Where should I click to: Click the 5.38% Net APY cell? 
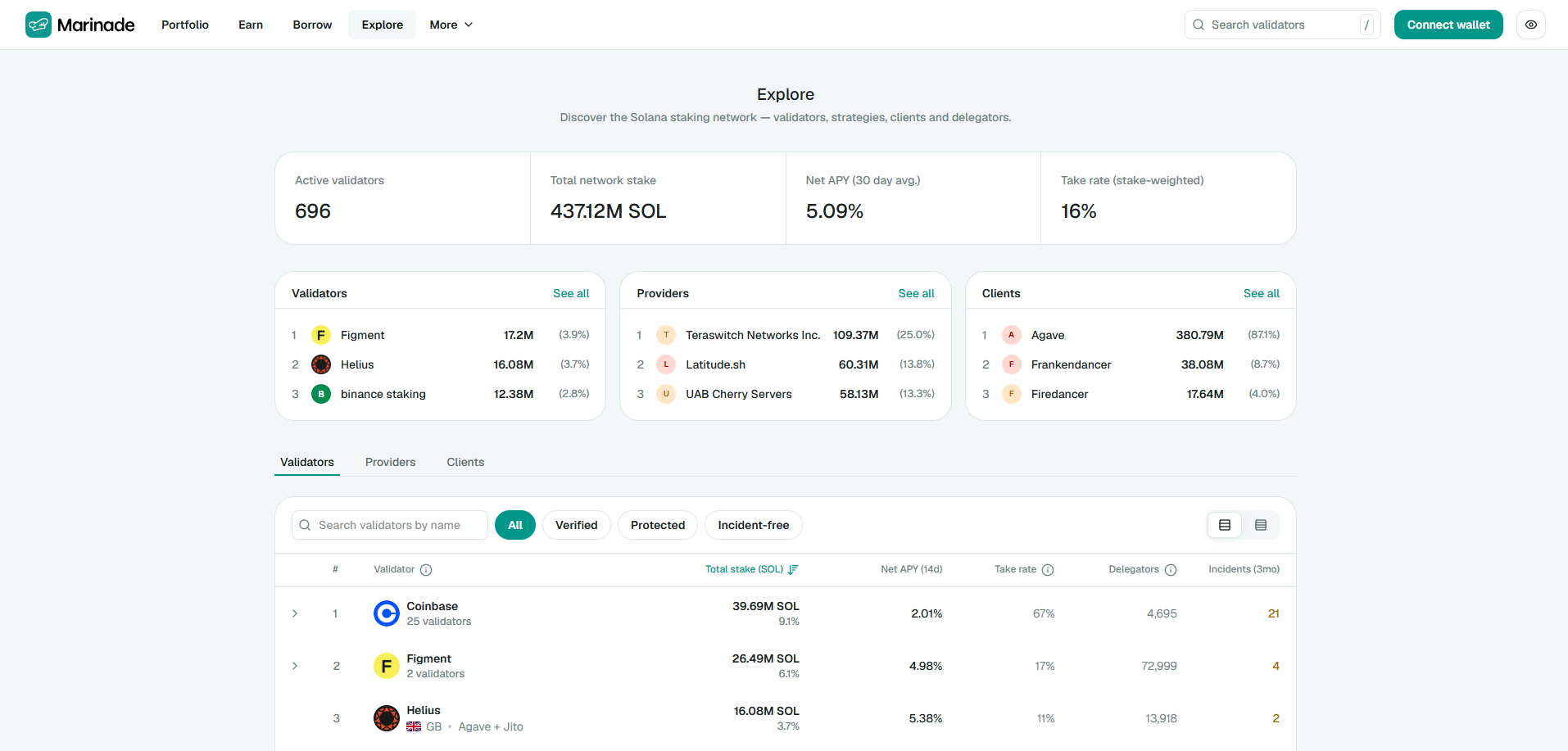tap(926, 718)
